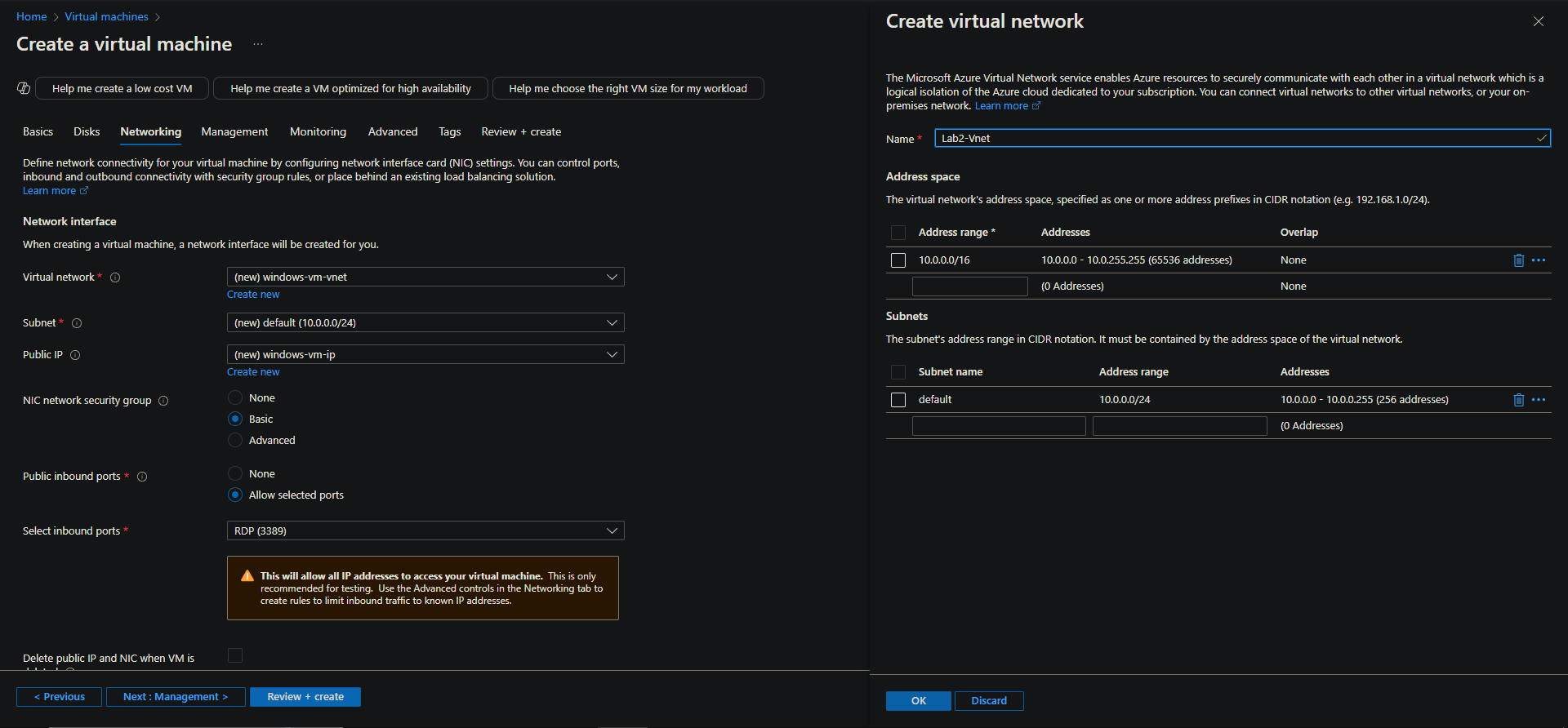
Task: Toggle Delete public IP and NIC checkbox
Action: (x=235, y=655)
